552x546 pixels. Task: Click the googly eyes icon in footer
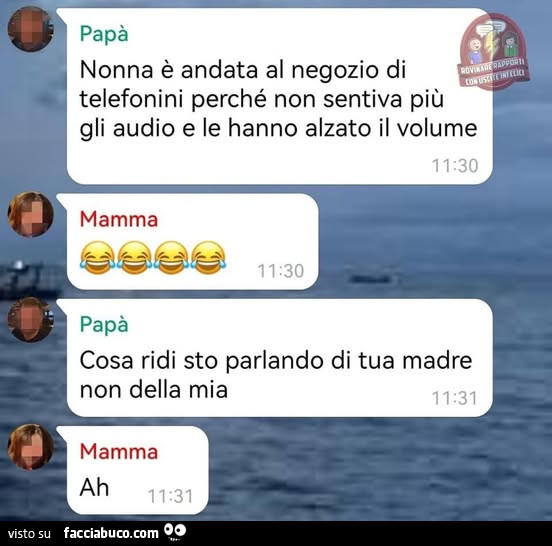coord(175,532)
